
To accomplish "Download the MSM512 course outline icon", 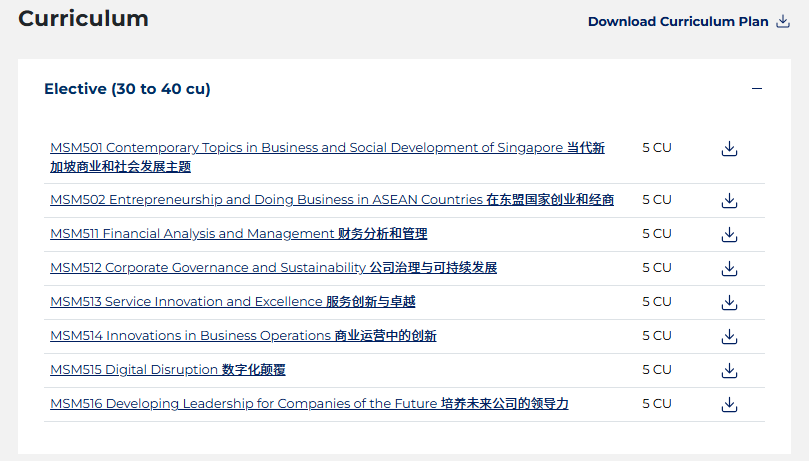I will click(729, 268).
